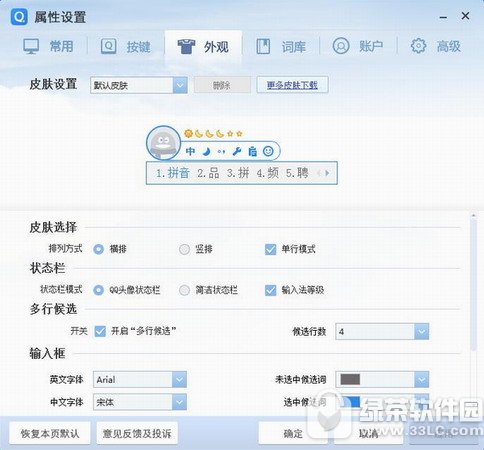This screenshot has height=450, width=484.
Task: Open the 更多皮肤下载 link
Action: pyautogui.click(x=292, y=85)
